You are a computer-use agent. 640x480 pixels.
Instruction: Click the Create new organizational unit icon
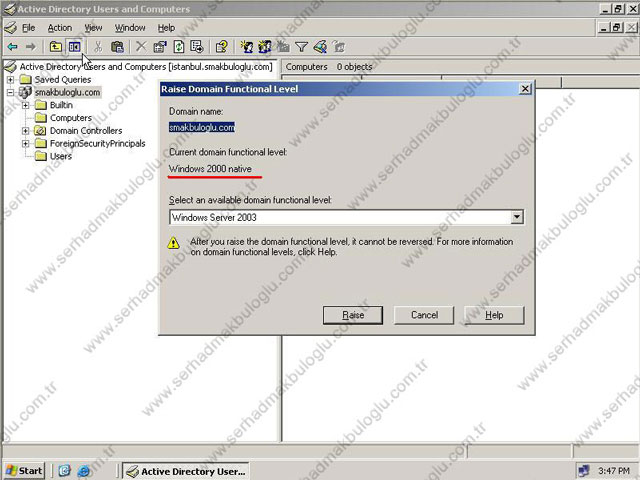pos(283,47)
